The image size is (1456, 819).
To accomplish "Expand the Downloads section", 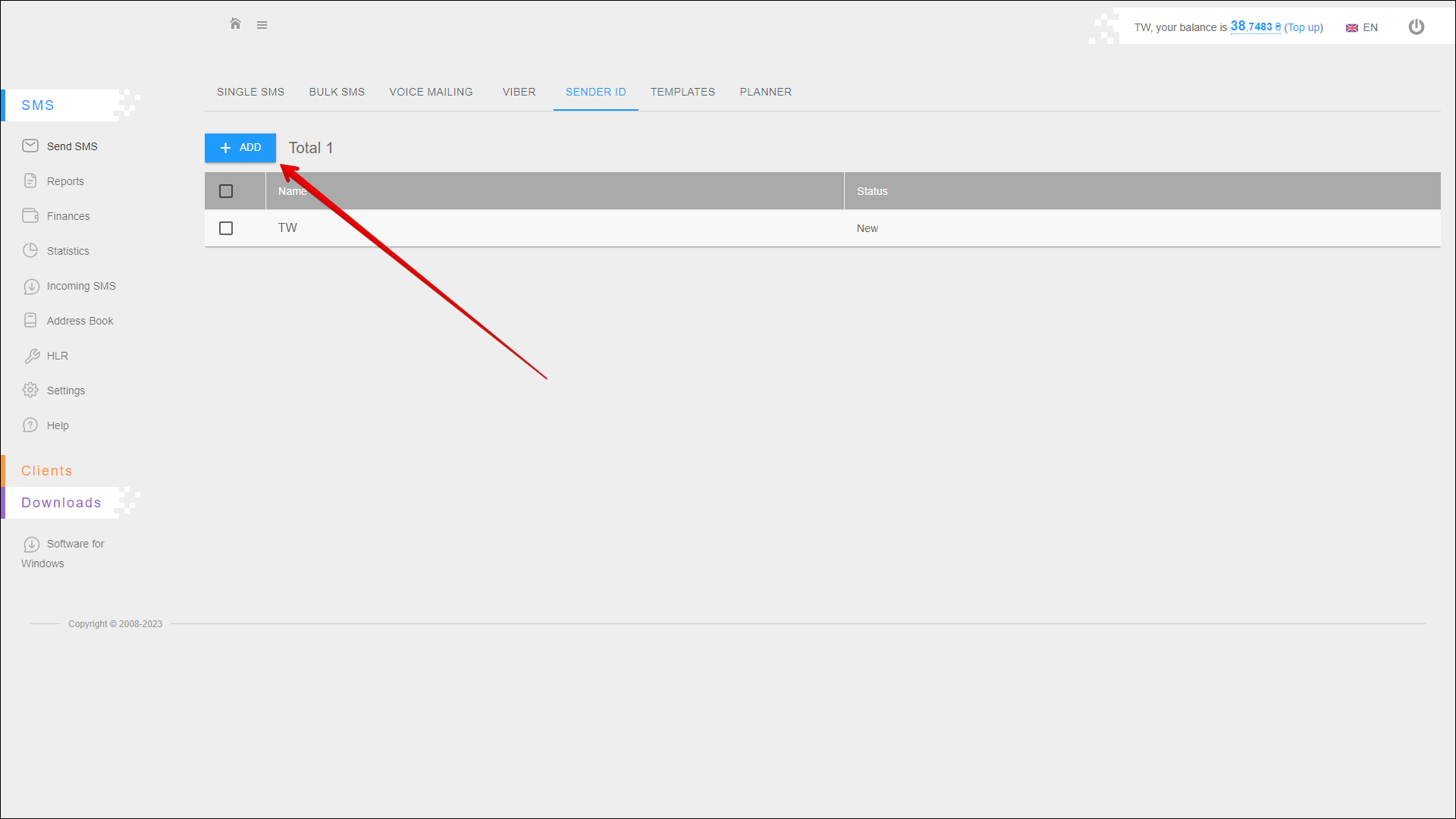I will (61, 503).
